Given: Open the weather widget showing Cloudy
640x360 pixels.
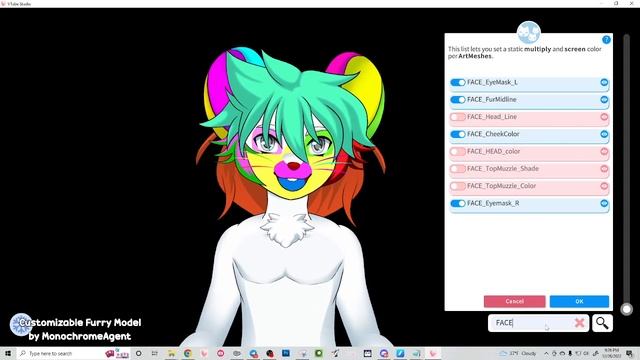Looking at the screenshot, I should pyautogui.click(x=518, y=353).
